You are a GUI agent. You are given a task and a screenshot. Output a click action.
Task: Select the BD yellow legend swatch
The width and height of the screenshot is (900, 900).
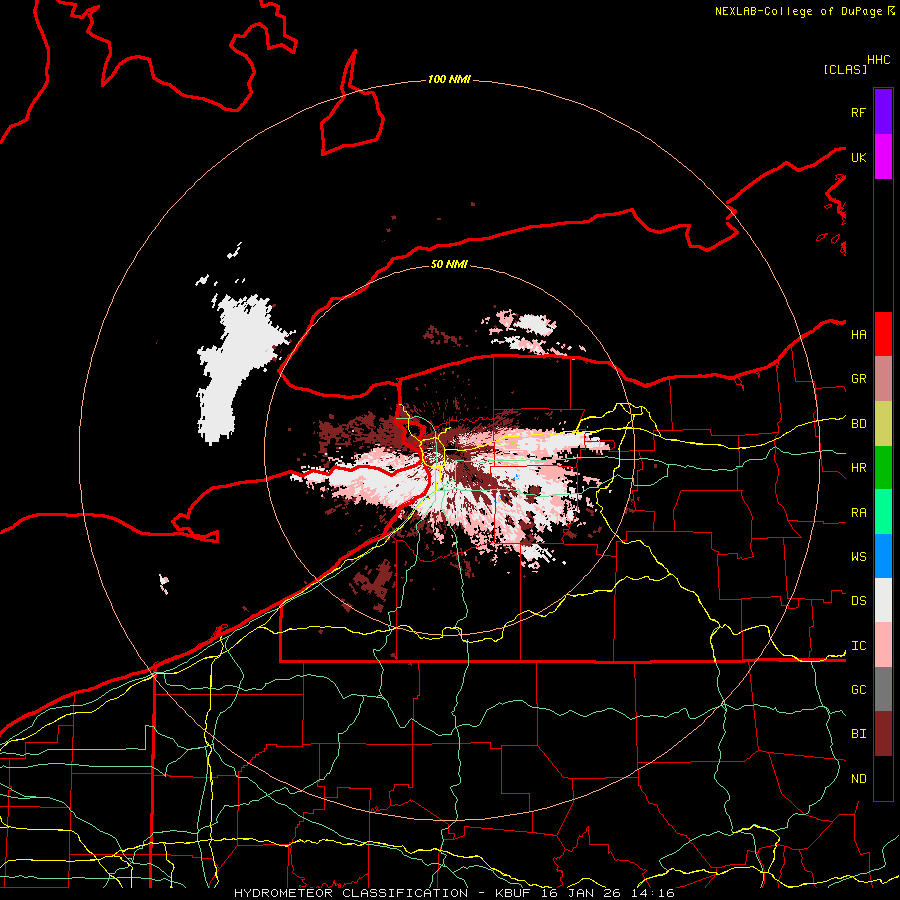pos(883,424)
